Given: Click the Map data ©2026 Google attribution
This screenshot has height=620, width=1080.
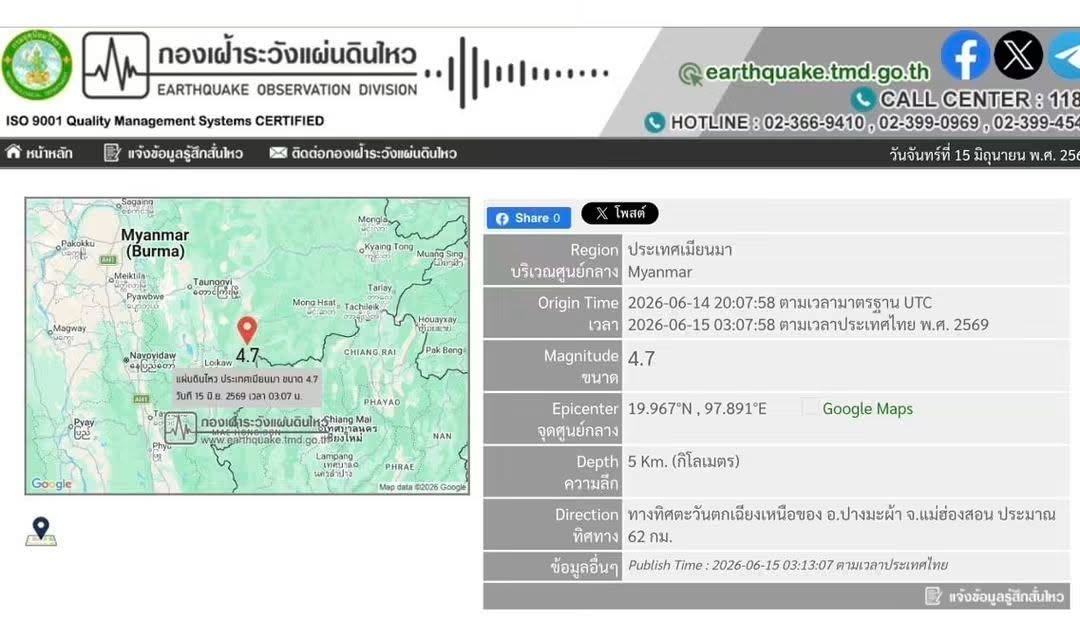Looking at the screenshot, I should pyautogui.click(x=422, y=487).
